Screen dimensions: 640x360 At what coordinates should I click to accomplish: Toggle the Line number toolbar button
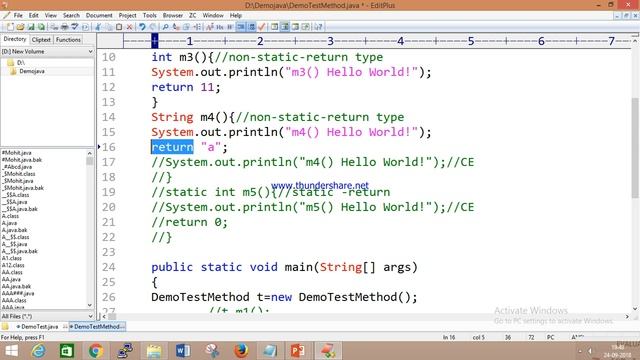coord(251,27)
